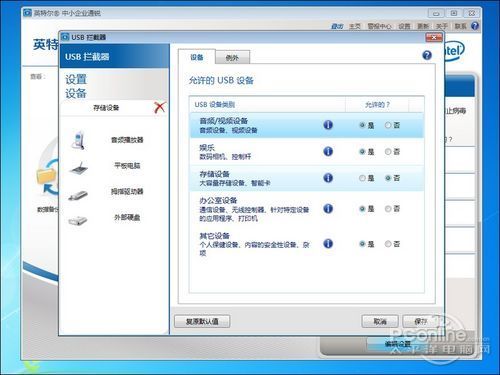Allow 办公室设备 by selecting 是
This screenshot has width=500, height=375.
click(362, 209)
